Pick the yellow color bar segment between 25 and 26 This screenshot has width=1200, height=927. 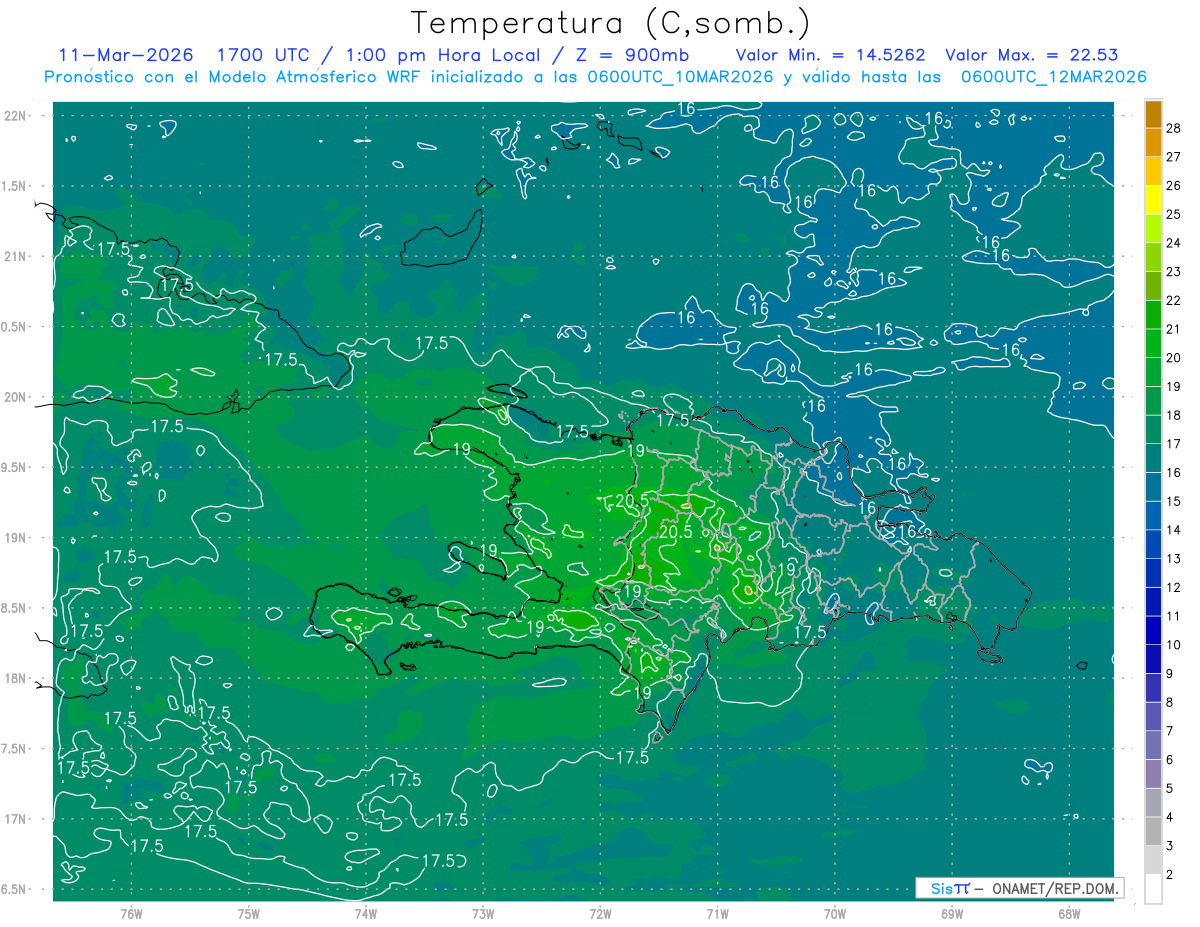1154,200
